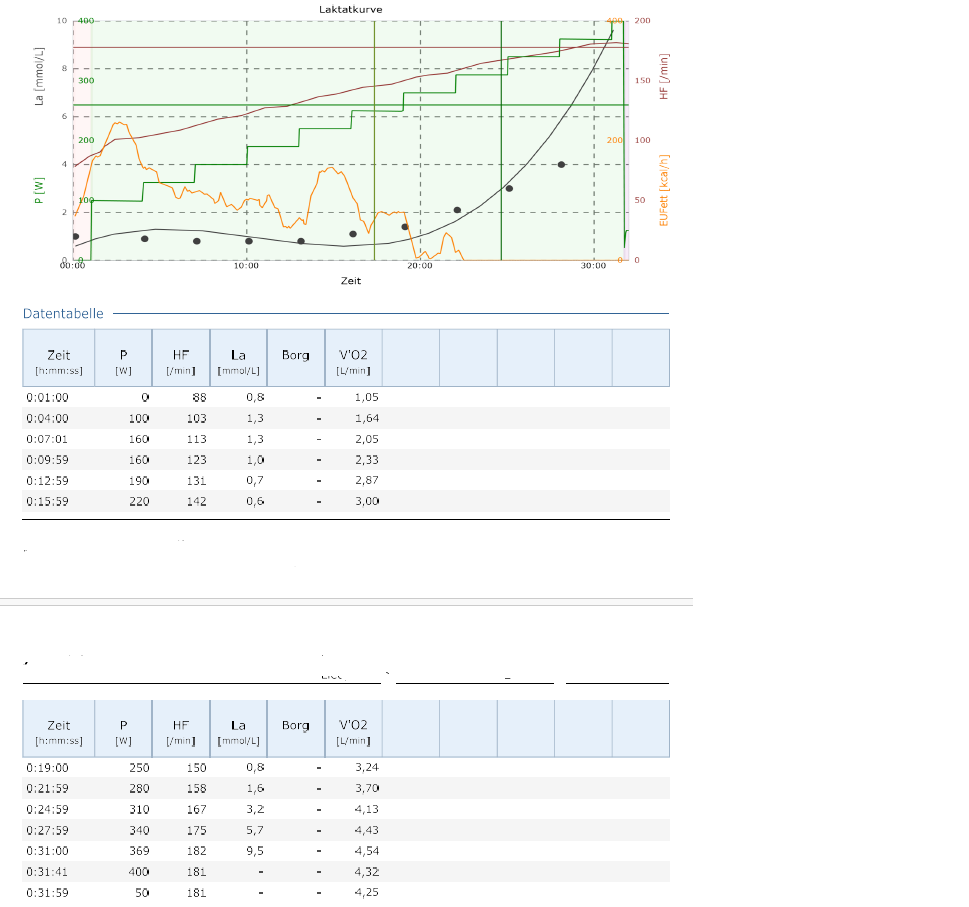Click the 20:00 tick on the time axis
Image resolution: width=969 pixels, height=907 pixels.
tap(420, 266)
